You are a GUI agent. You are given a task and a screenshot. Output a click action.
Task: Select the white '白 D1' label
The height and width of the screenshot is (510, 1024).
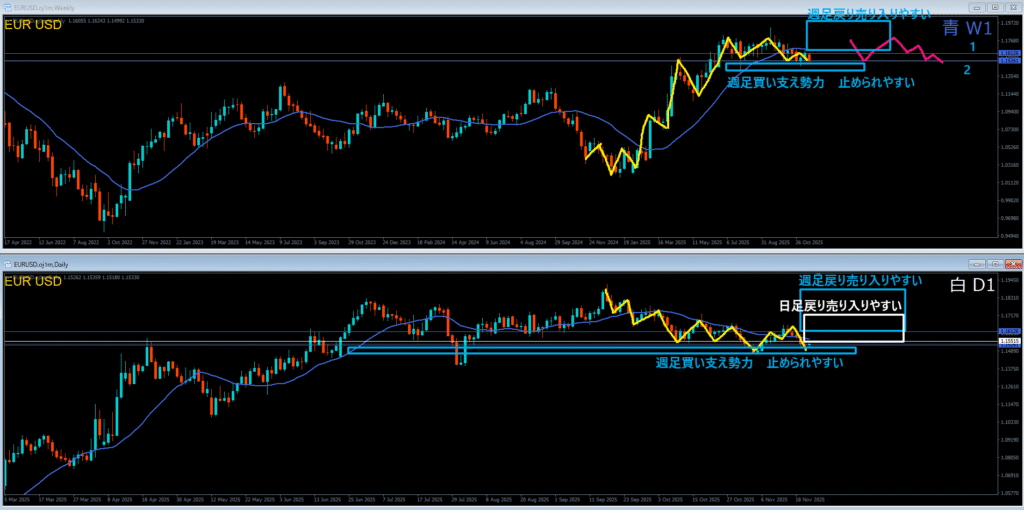point(972,284)
